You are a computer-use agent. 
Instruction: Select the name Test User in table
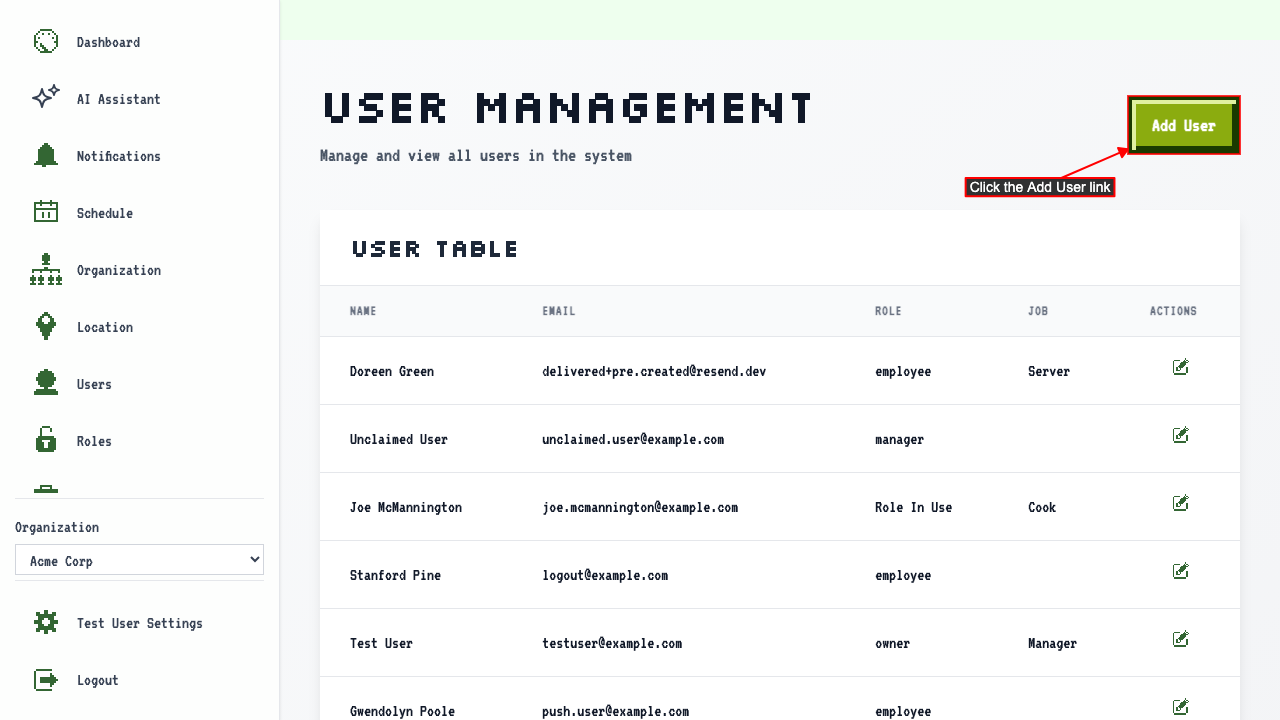tap(381, 643)
